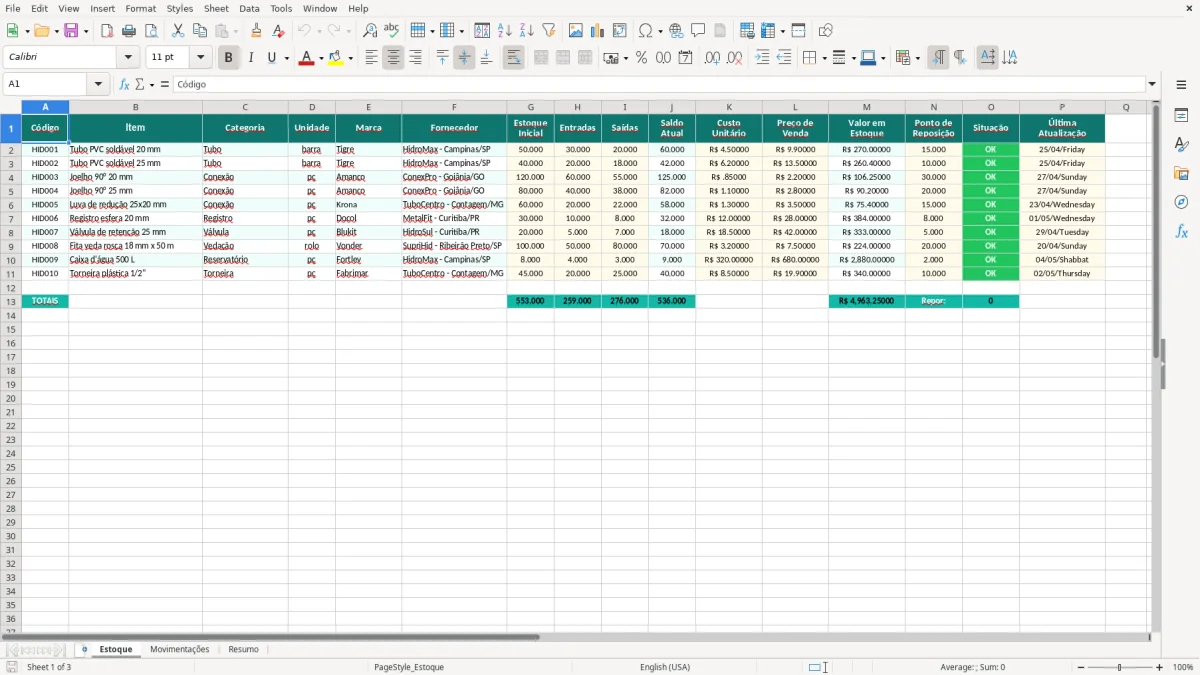Open the Sheet menu
The width and height of the screenshot is (1200, 675).
[216, 8]
